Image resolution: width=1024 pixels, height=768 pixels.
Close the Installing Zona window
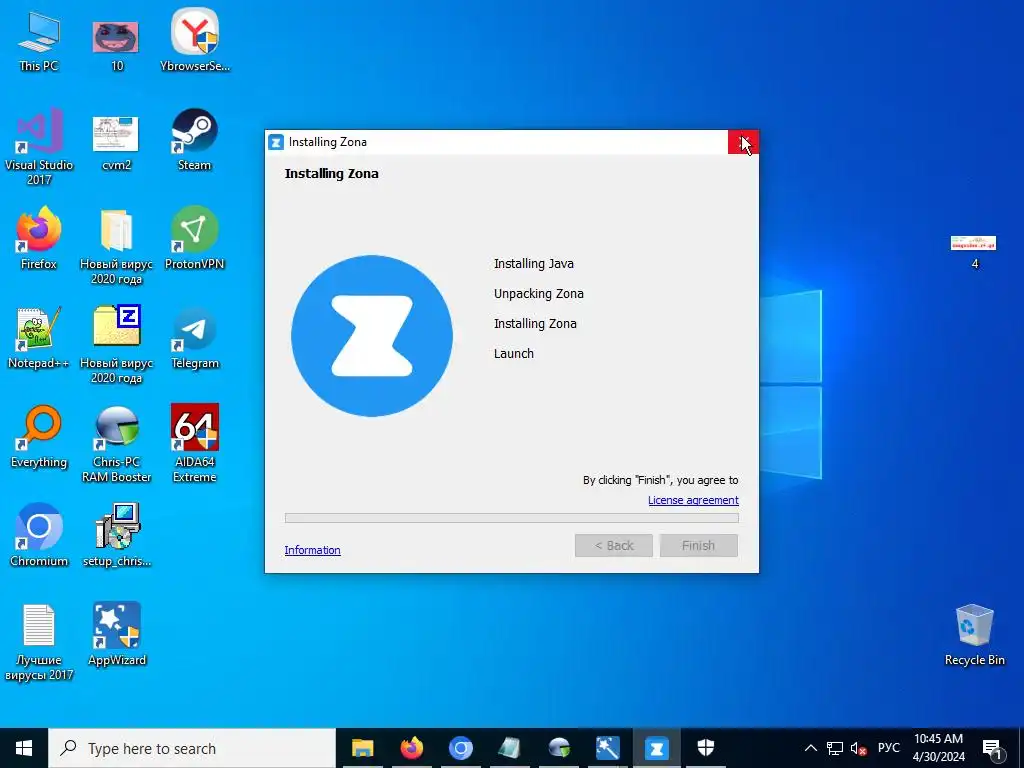(743, 142)
